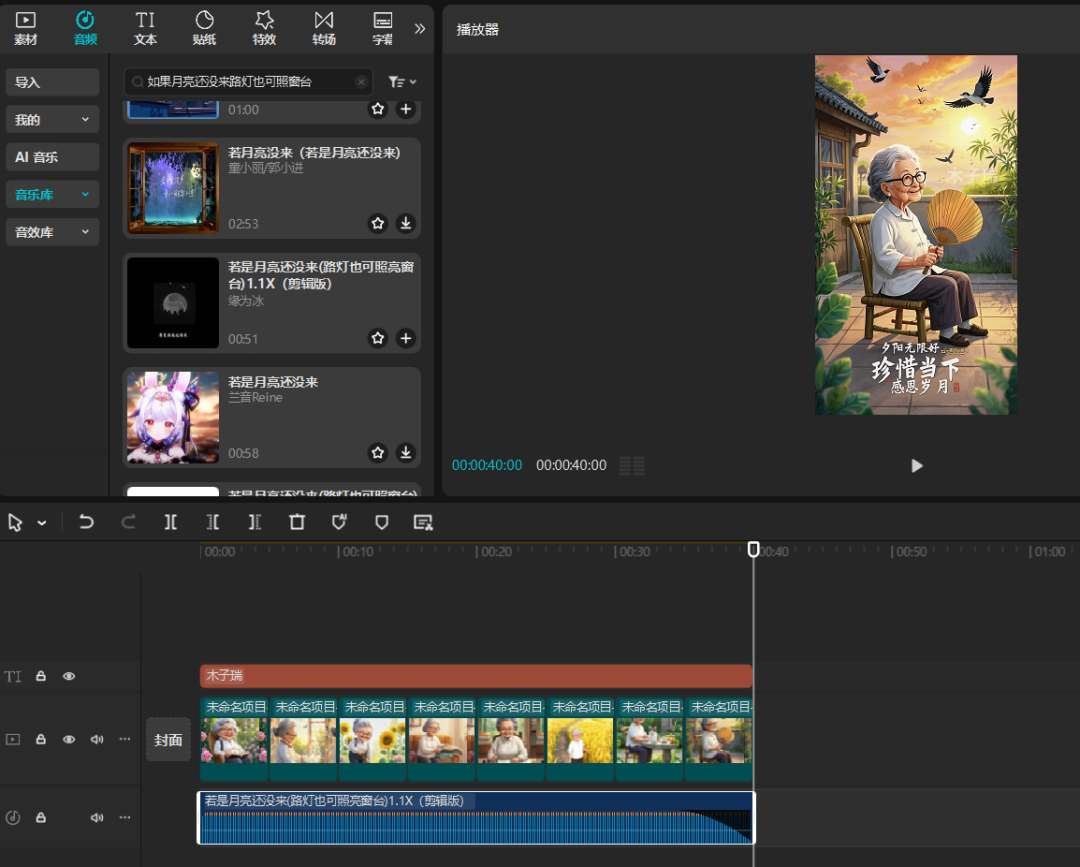
Task: Delete the selected clip with trash icon
Action: pyautogui.click(x=297, y=522)
